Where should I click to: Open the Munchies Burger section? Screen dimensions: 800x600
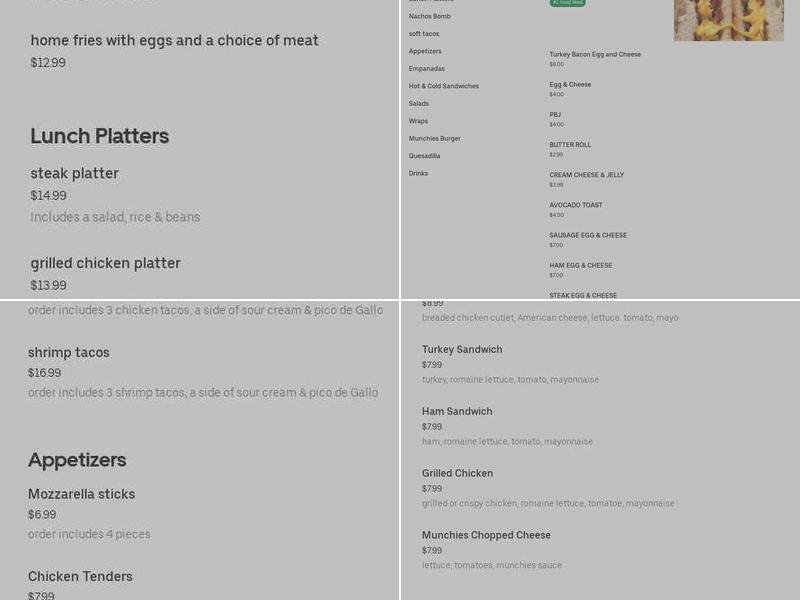(x=434, y=138)
